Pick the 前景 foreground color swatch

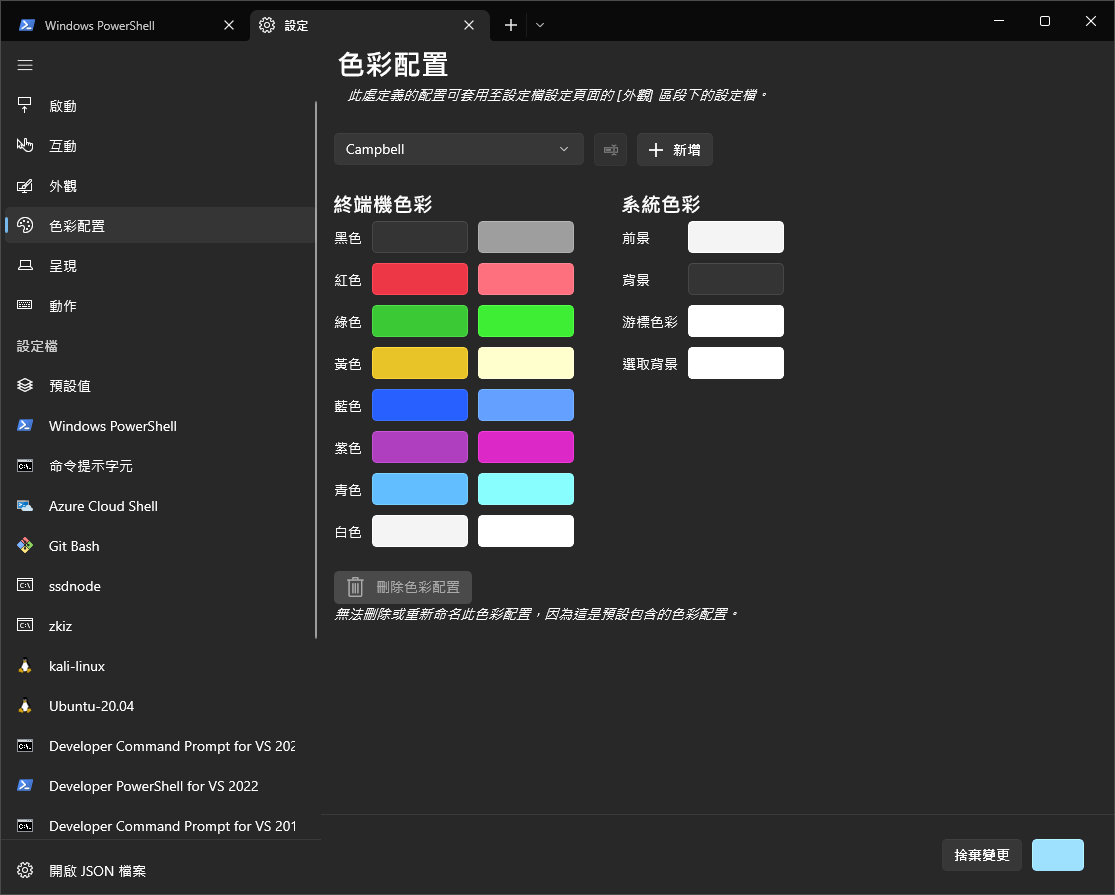735,237
